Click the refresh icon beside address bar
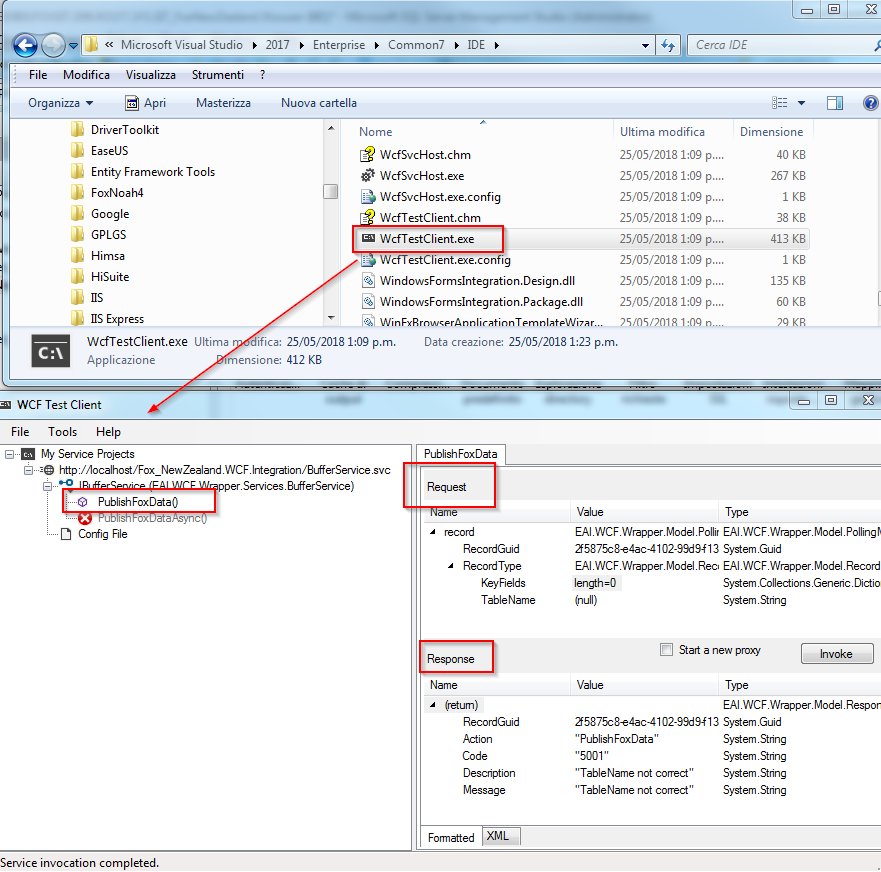Screen dimensions: 881x872 [x=668, y=45]
